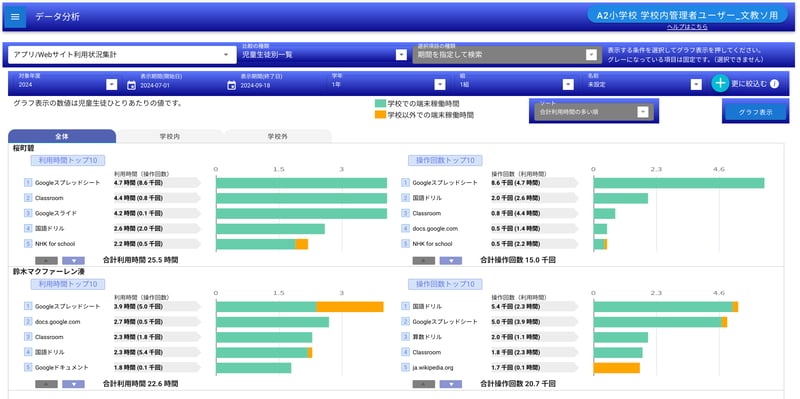Click 合計利用時間 22.6 時間 text

[x=140, y=383]
